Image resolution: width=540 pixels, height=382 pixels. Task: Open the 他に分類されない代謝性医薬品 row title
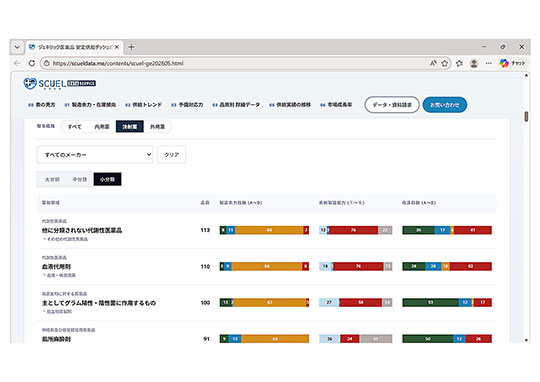(x=82, y=230)
